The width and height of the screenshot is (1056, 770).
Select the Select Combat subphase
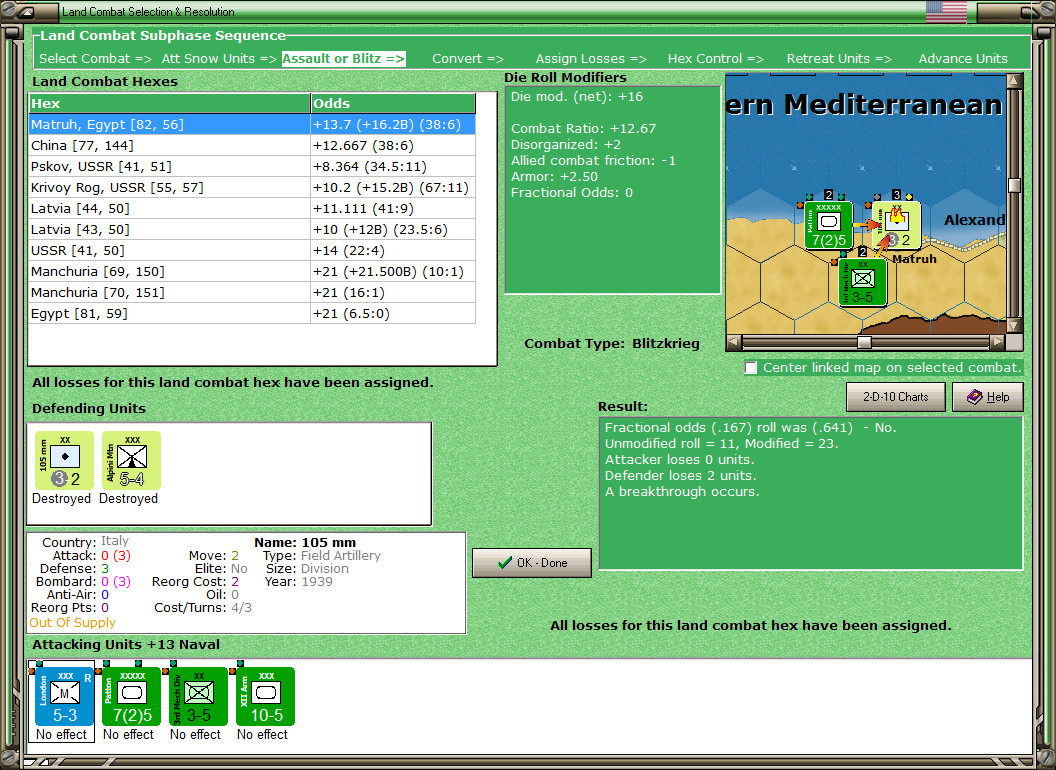pyautogui.click(x=95, y=59)
